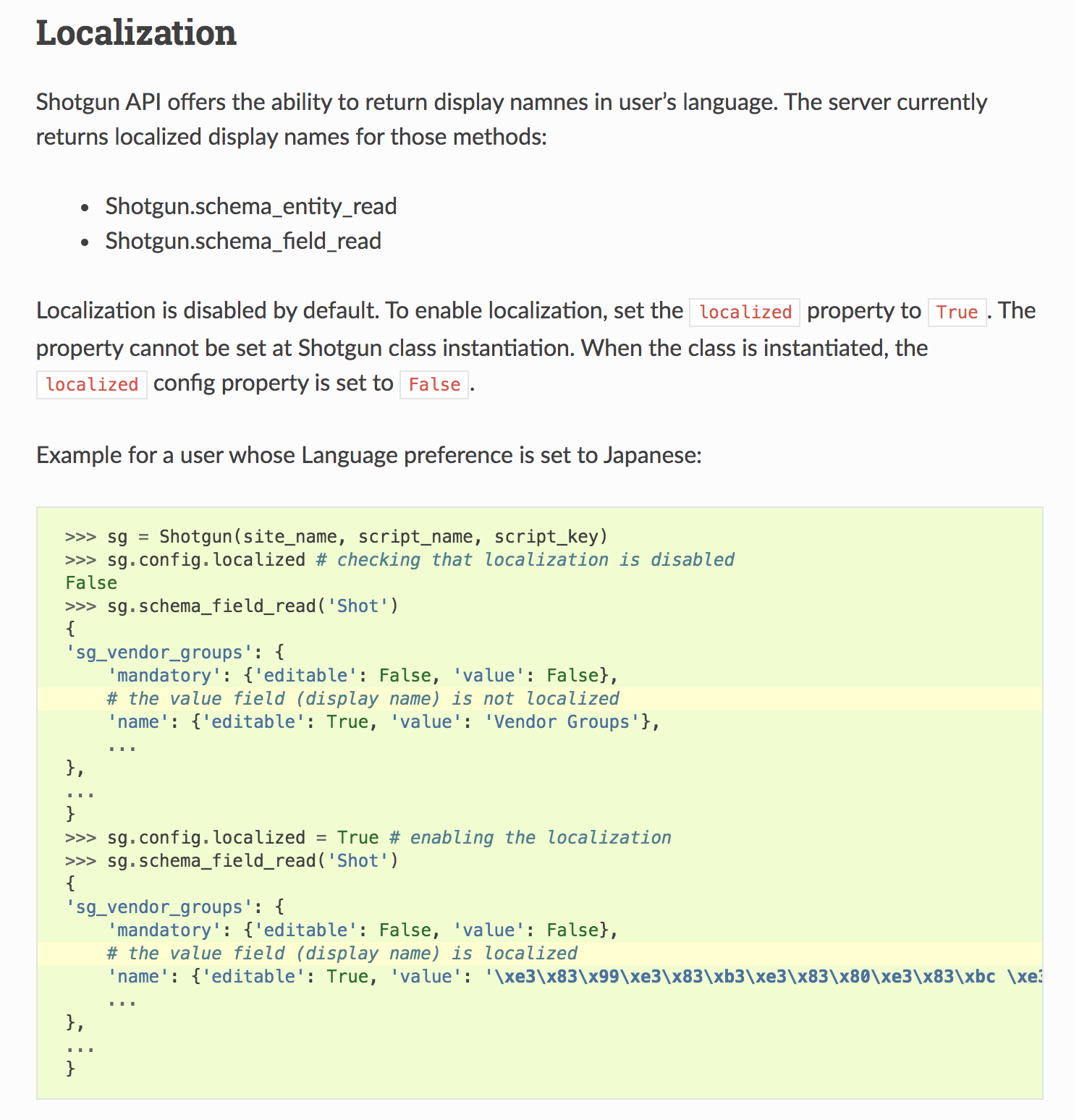This screenshot has width=1074, height=1120.
Task: Click the 'False' inline code literal
Action: [x=434, y=384]
